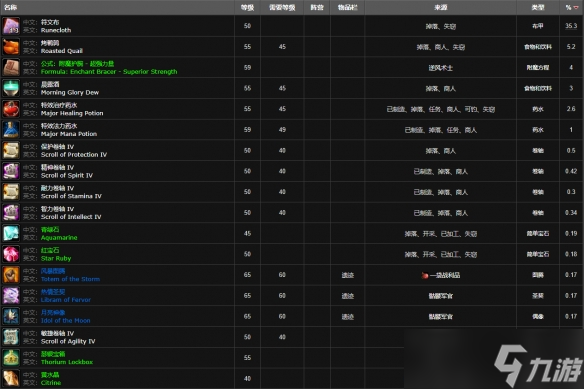584x389 pixels.
Task: Select the 0.42 drop rate for Scroll of Spirit
Action: click(x=571, y=171)
